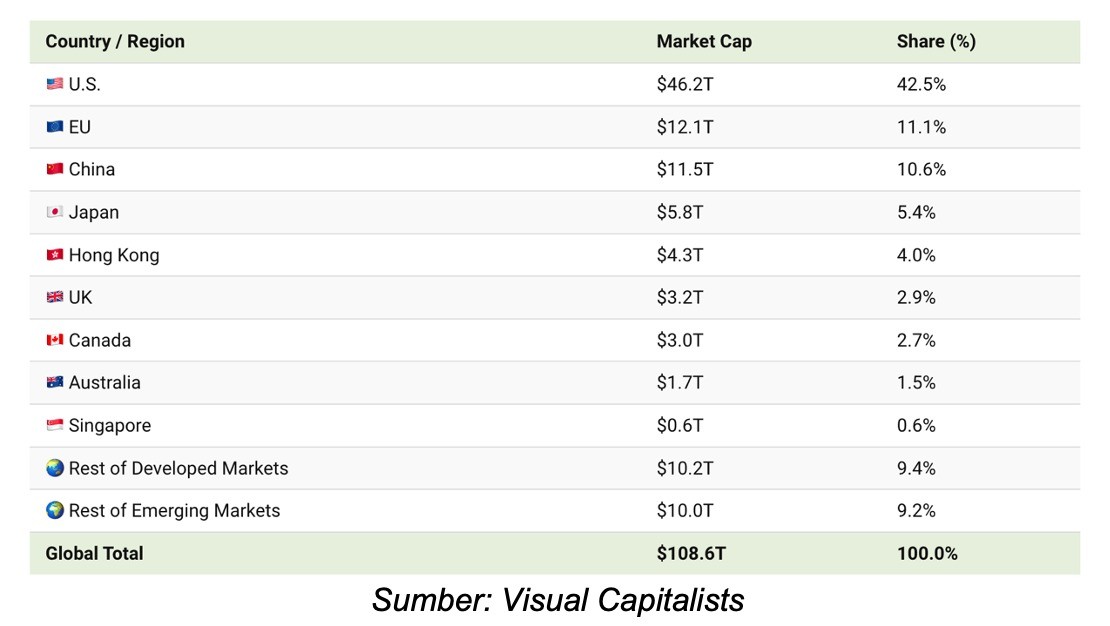This screenshot has width=1110, height=626.
Task: Click the globe icon beside Emerging Markets
Action: click(x=55, y=510)
